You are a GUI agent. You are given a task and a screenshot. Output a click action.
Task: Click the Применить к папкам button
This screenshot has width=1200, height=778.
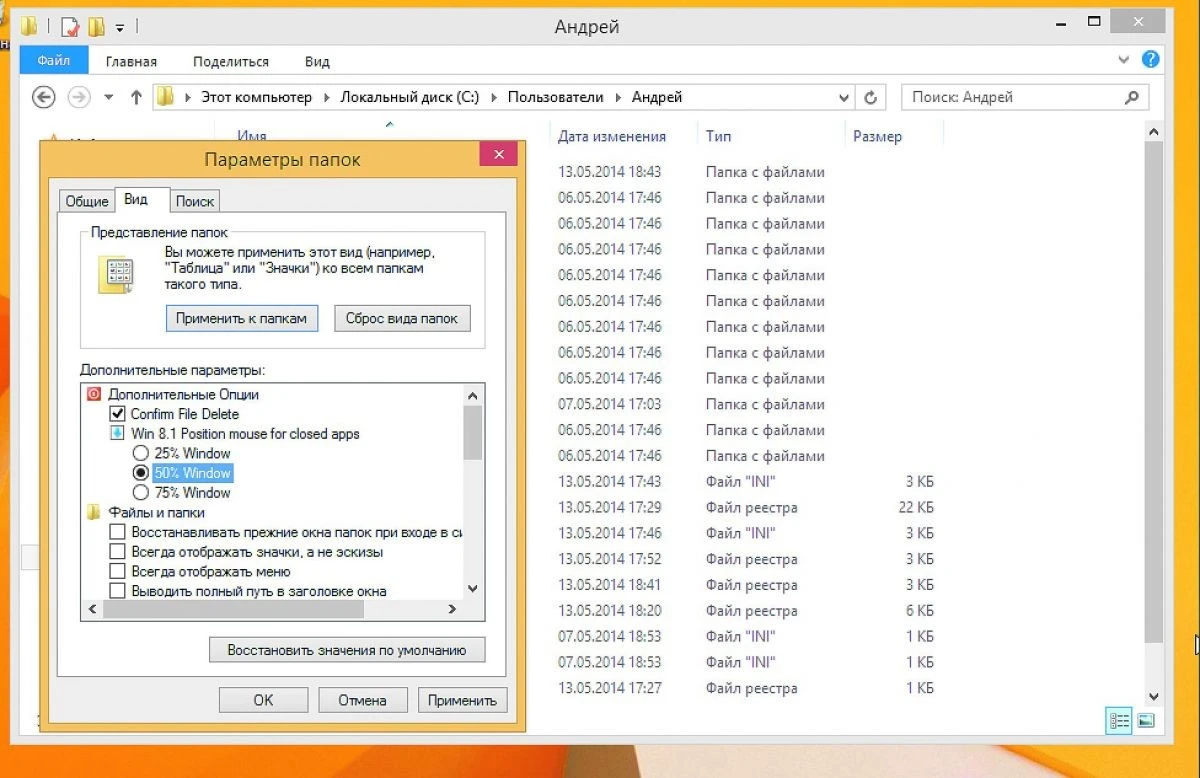coord(241,318)
